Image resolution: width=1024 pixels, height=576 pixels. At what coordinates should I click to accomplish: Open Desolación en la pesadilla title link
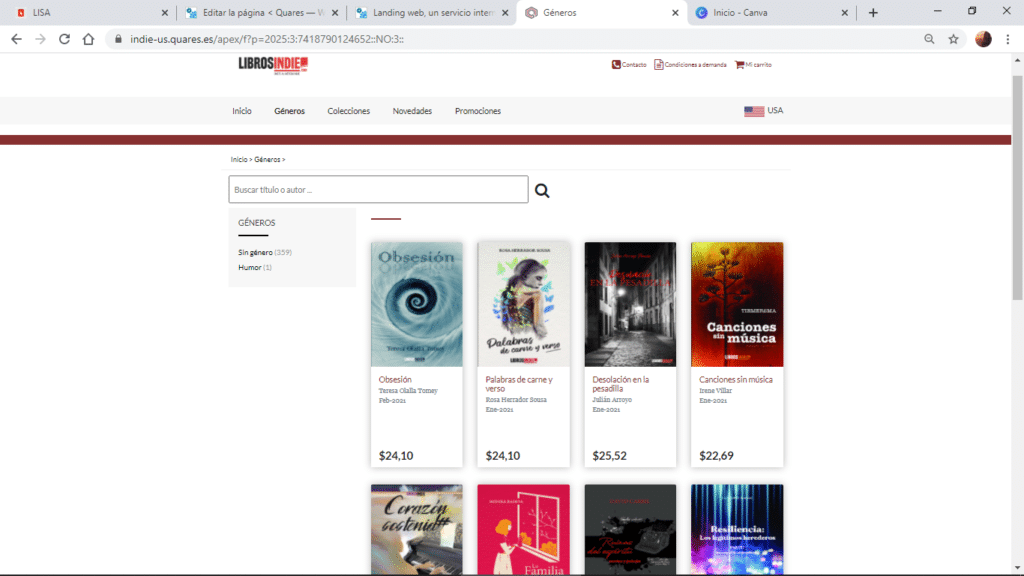click(x=620, y=384)
